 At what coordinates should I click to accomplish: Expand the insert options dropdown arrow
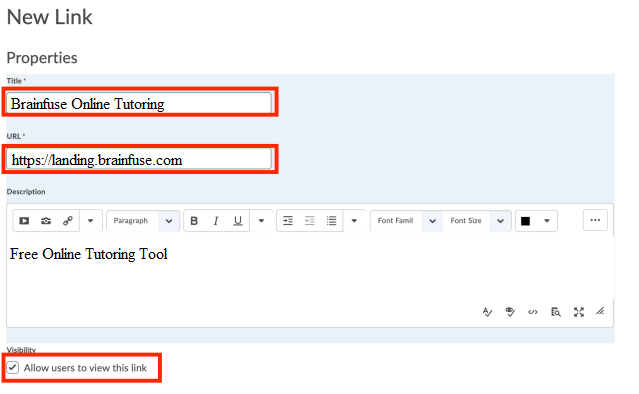pos(90,221)
